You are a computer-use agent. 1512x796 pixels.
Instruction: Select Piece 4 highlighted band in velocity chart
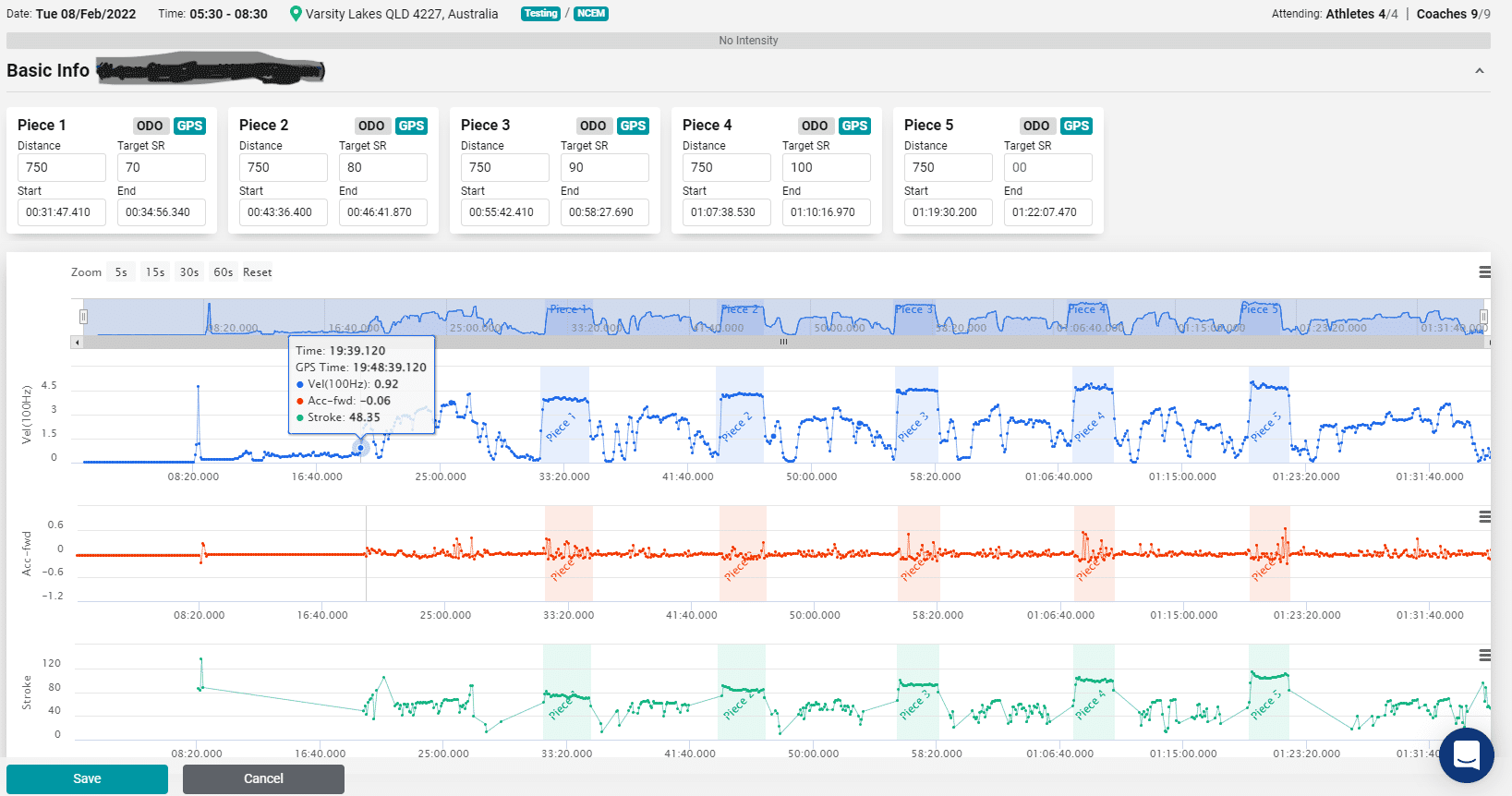coord(1093,414)
